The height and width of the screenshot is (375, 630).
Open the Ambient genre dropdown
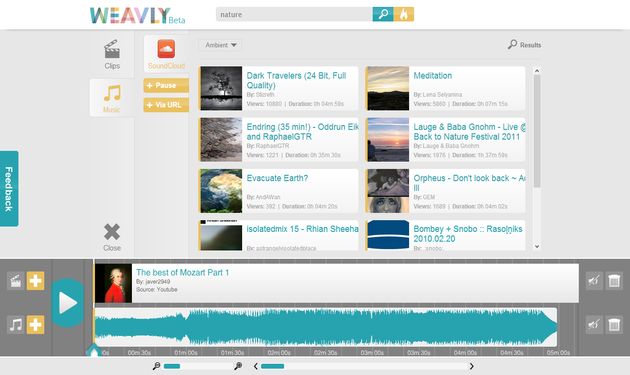coord(221,45)
